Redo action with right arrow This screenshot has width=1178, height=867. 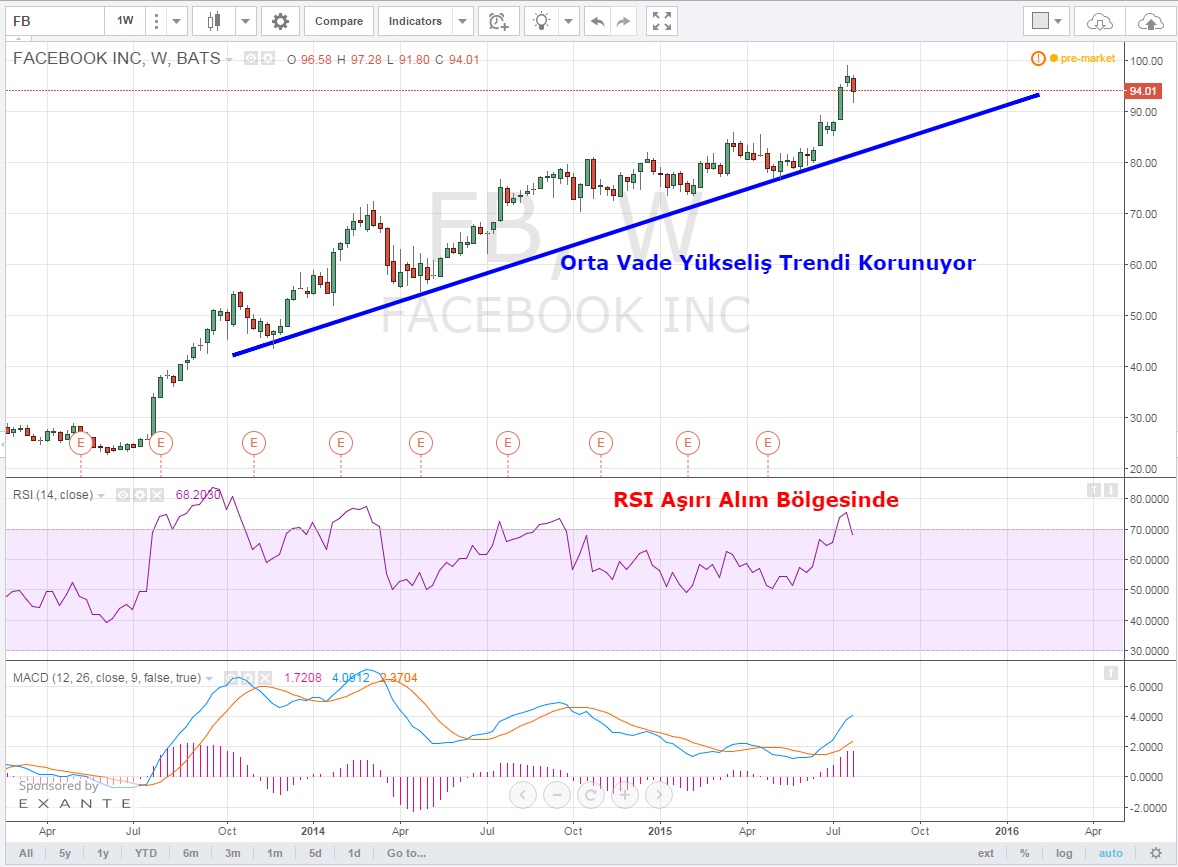[623, 21]
